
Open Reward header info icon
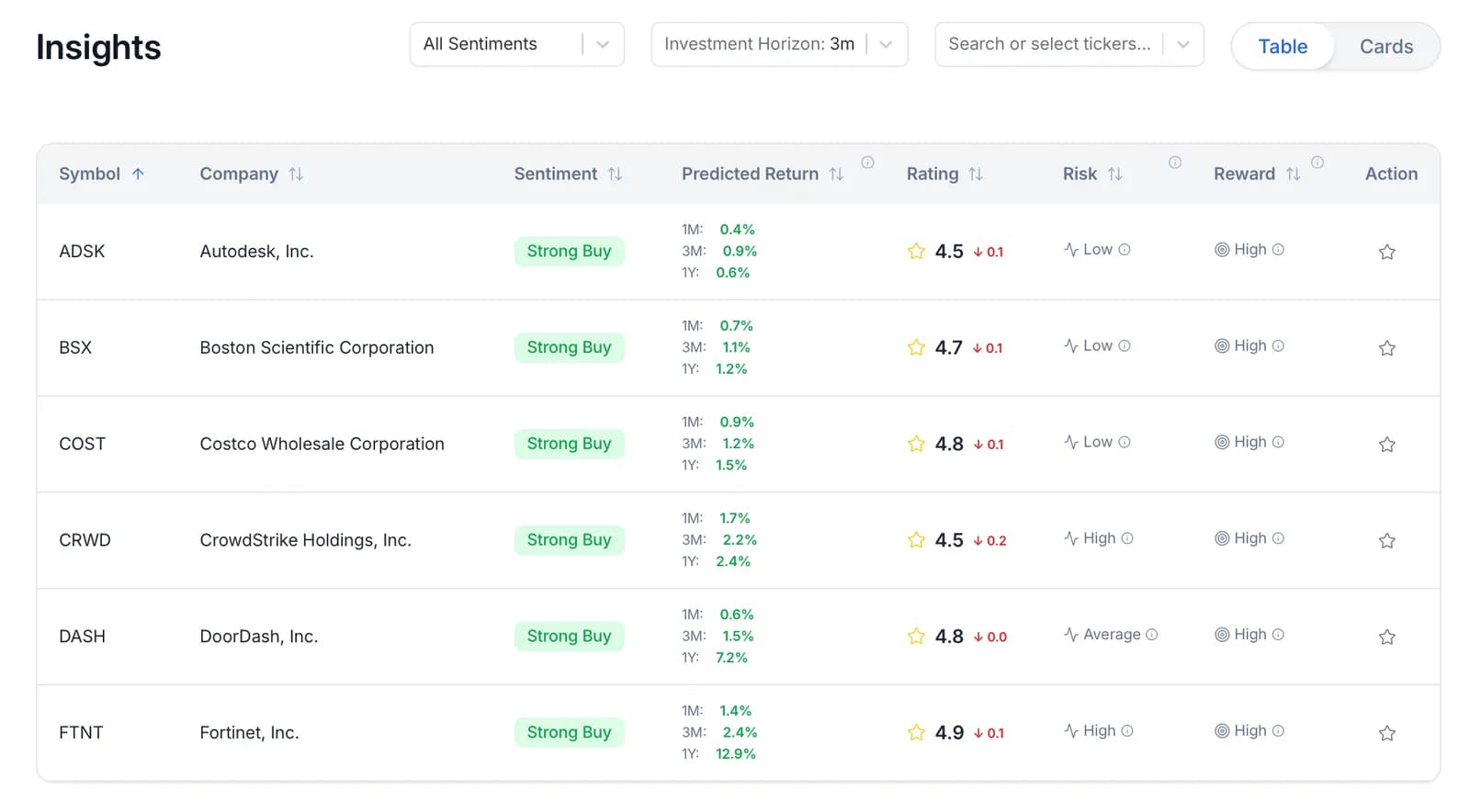click(x=1317, y=163)
